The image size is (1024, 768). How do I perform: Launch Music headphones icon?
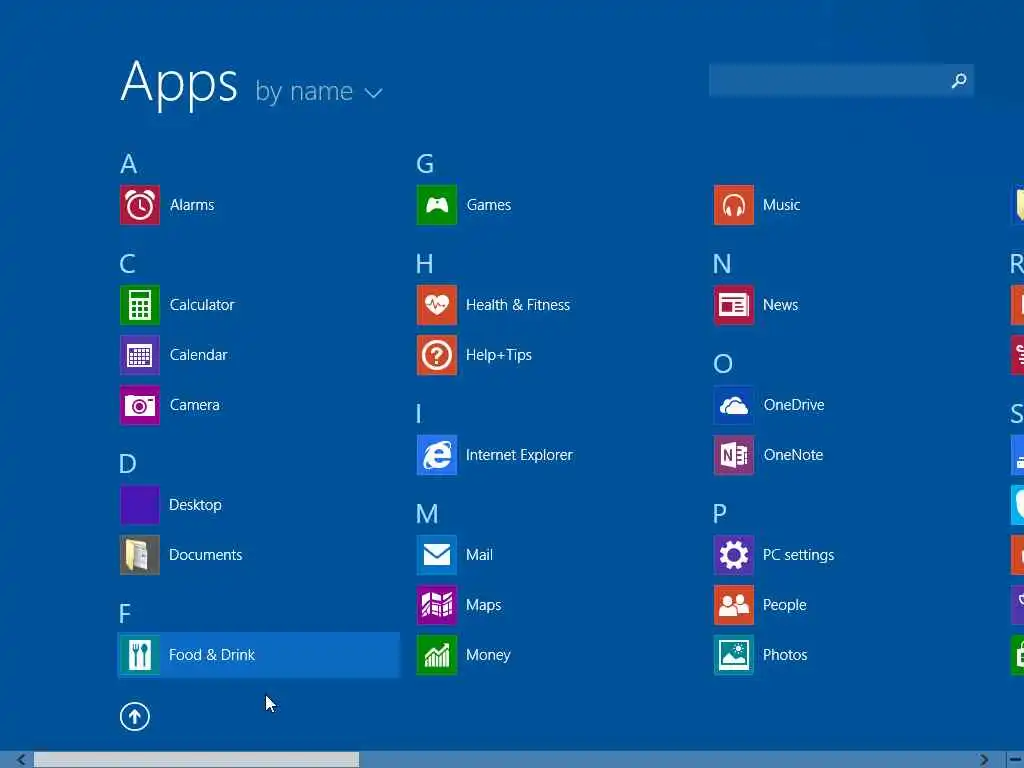(x=734, y=205)
